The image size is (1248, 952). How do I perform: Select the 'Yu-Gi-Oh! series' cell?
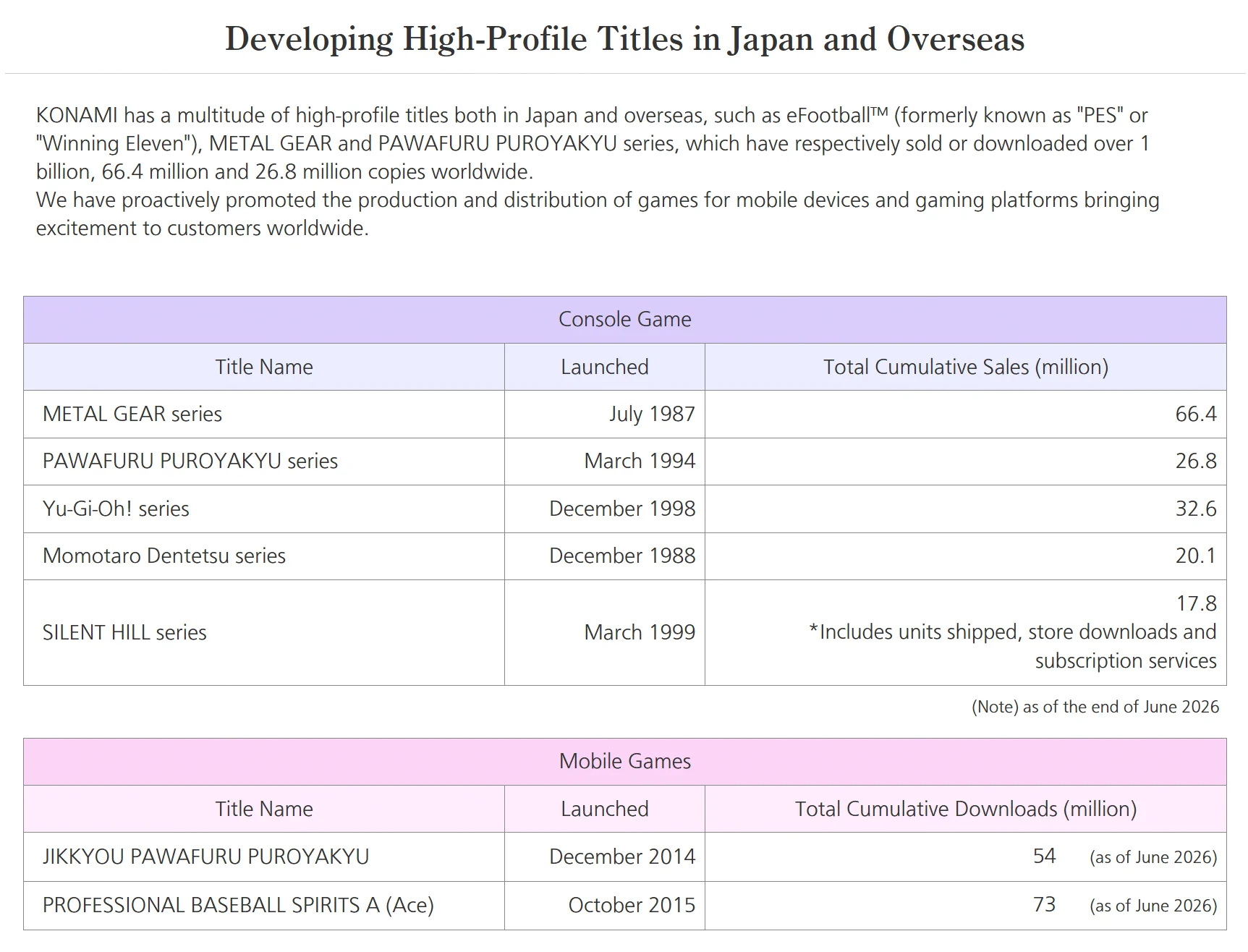[264, 509]
